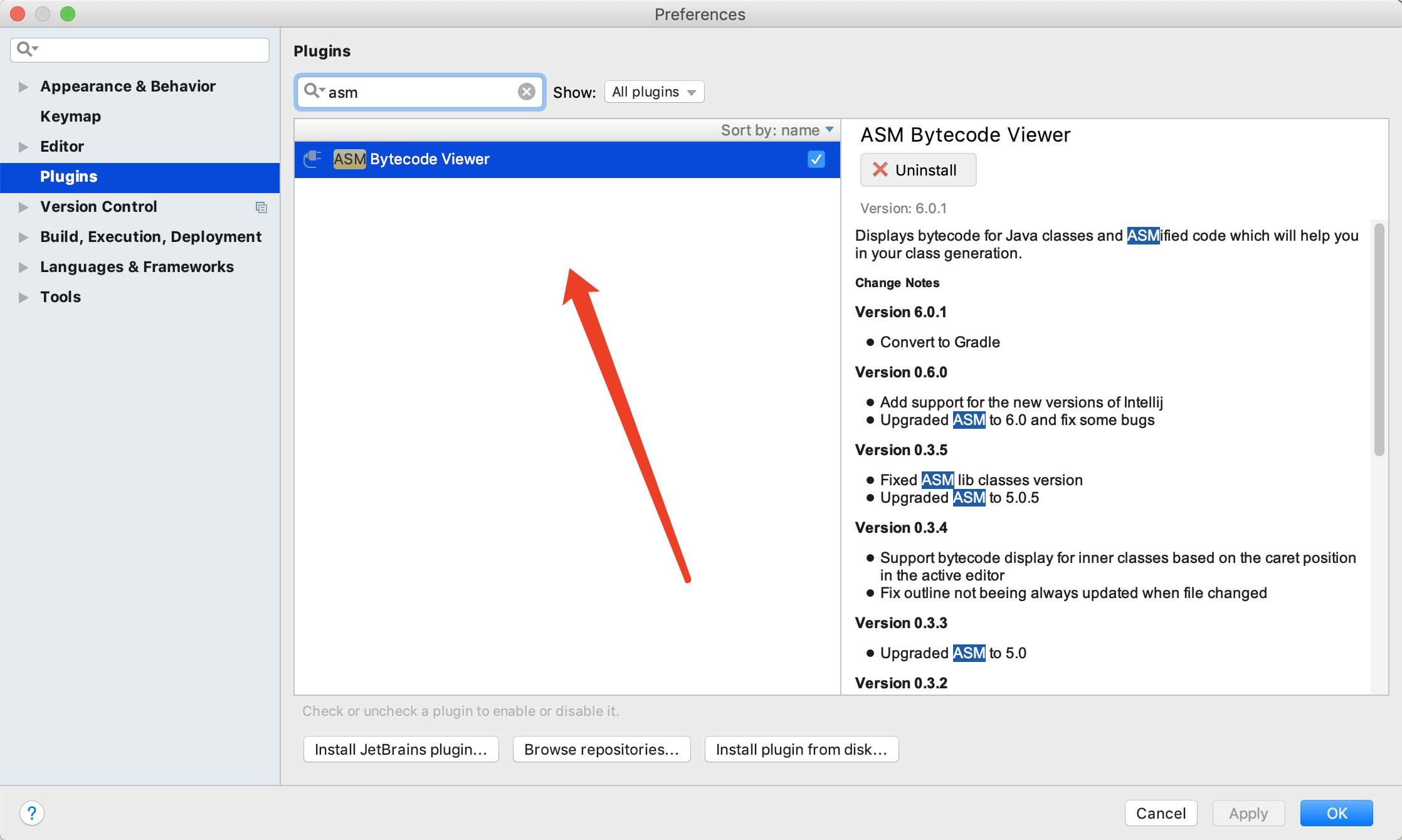Expand the Tools section arrow

[x=23, y=297]
